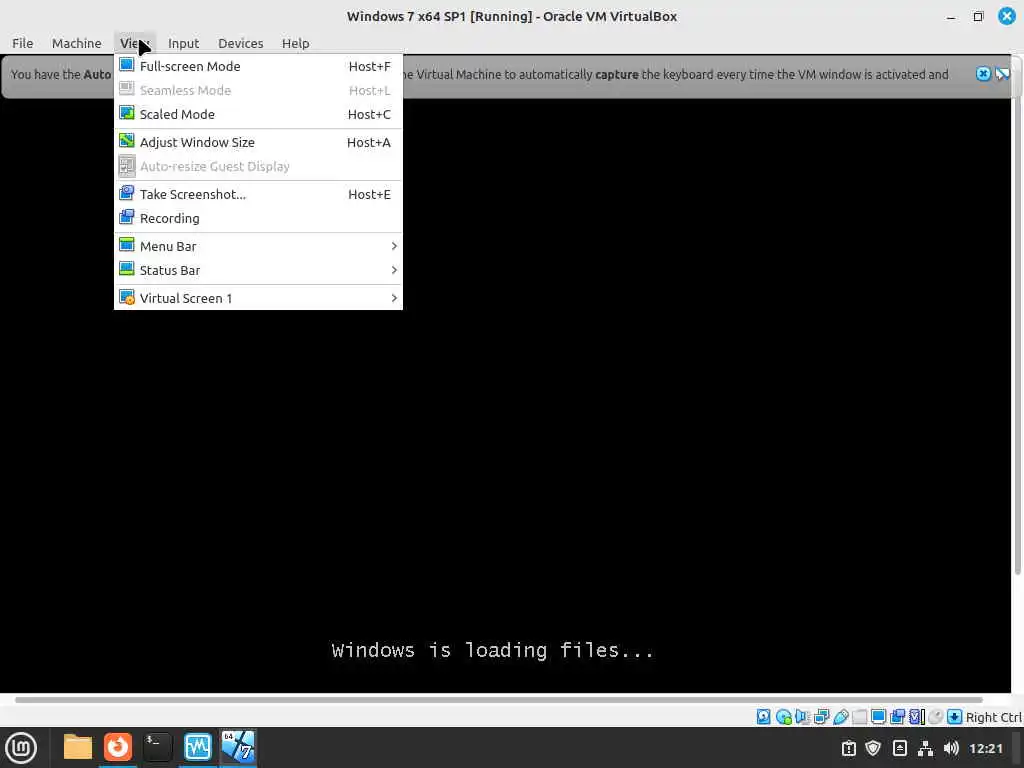Click the horizontal scrollbar under VM display
The width and height of the screenshot is (1024, 768).
(499, 700)
